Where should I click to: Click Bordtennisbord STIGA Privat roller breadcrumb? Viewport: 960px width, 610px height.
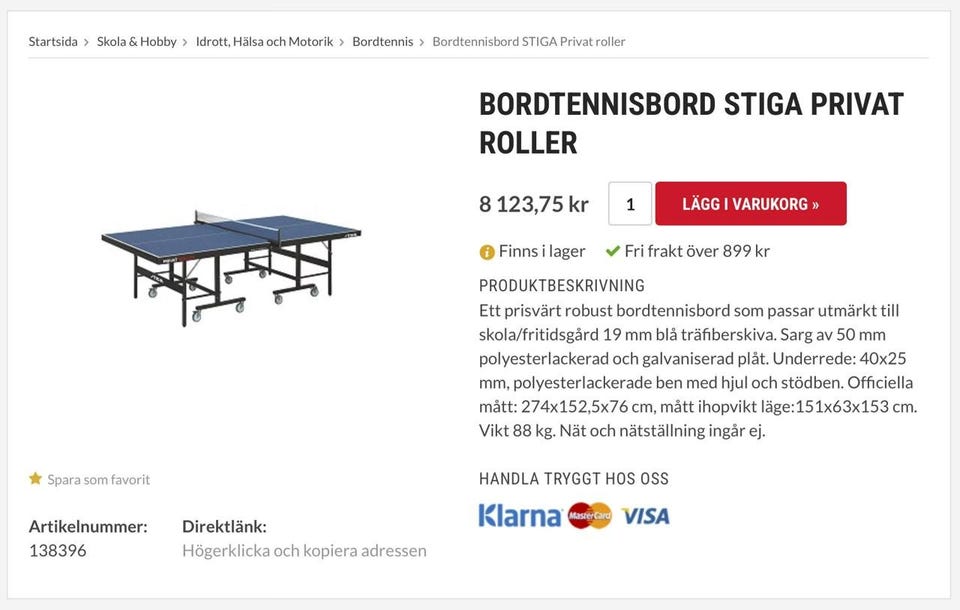pos(528,42)
